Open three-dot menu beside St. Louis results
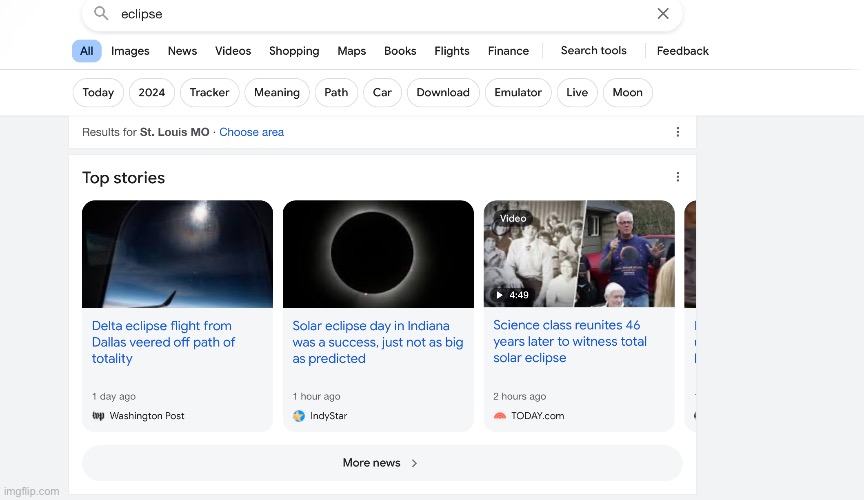Screen dimensions: 864x500 click(x=677, y=132)
